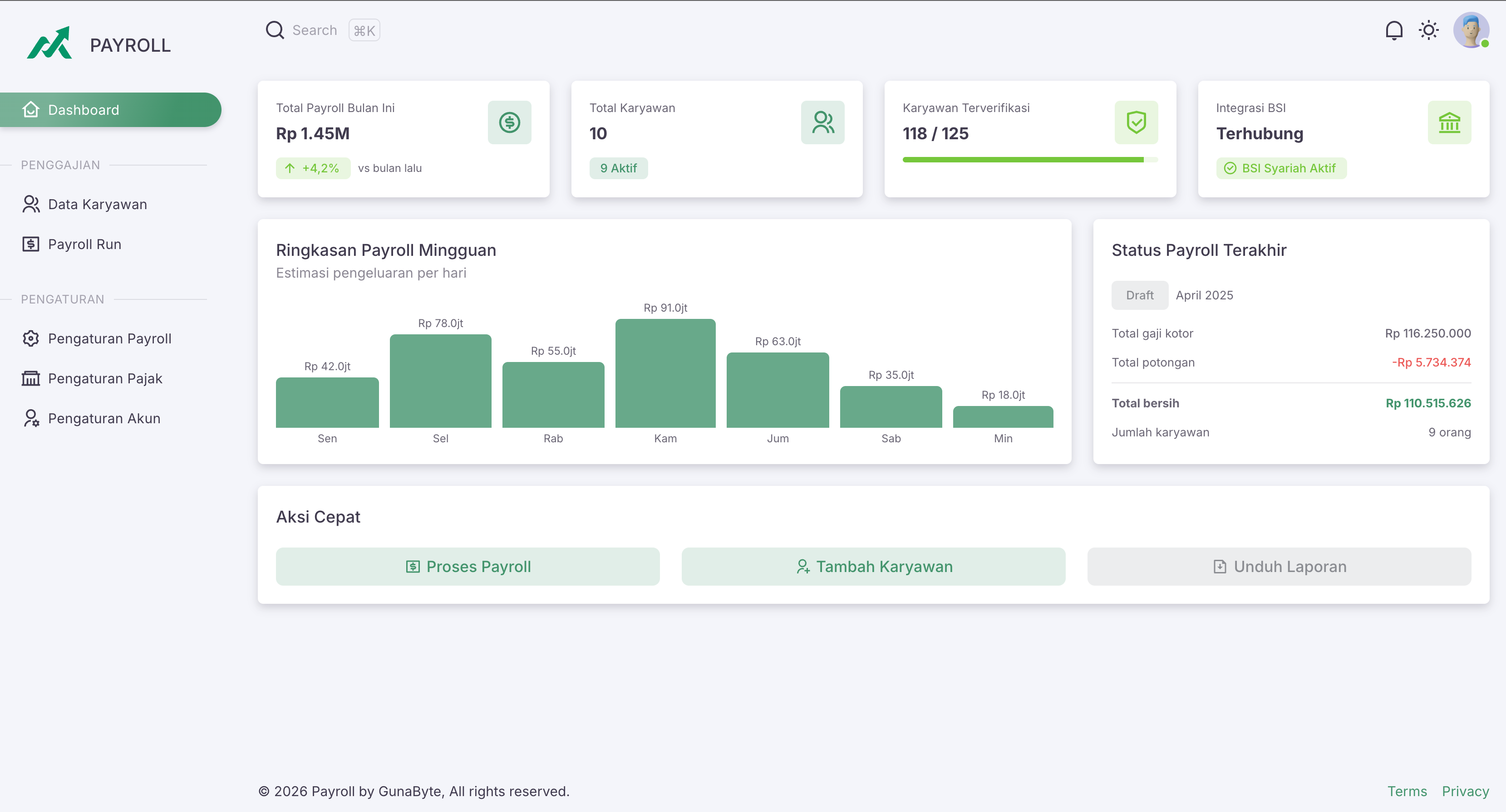Click the dollar coin icon in Total Payroll card
Screen dimensions: 1506x812
click(x=509, y=122)
